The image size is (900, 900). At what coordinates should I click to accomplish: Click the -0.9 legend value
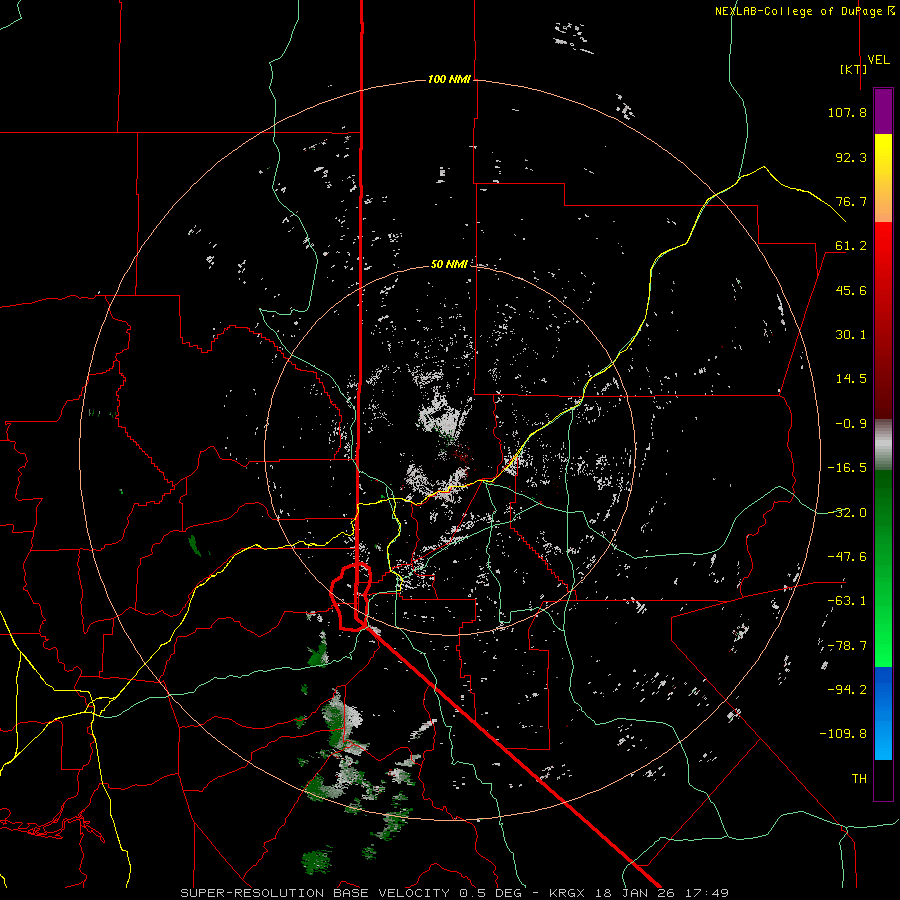(851, 424)
